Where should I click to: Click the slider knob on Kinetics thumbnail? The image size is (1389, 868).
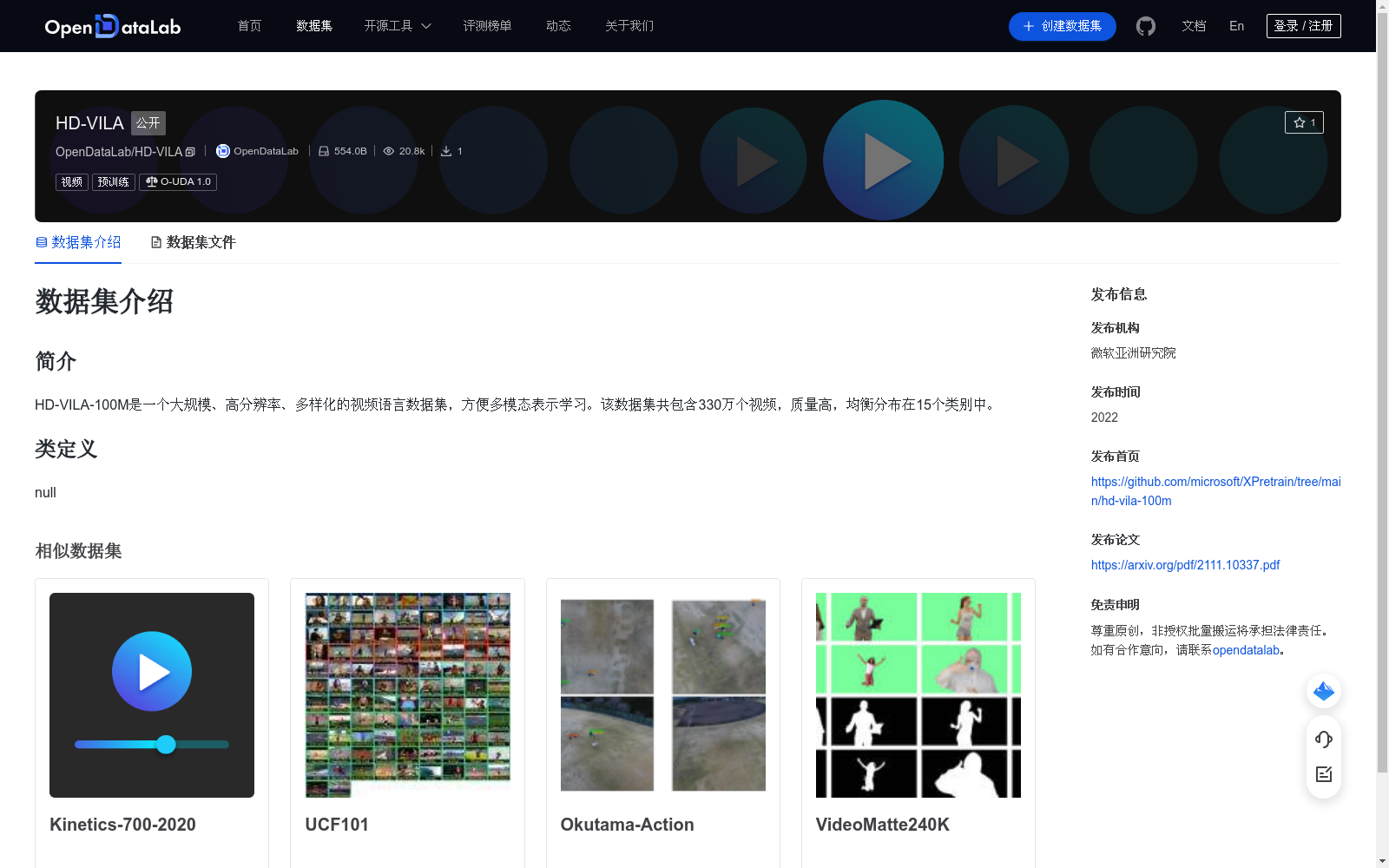[x=166, y=744]
